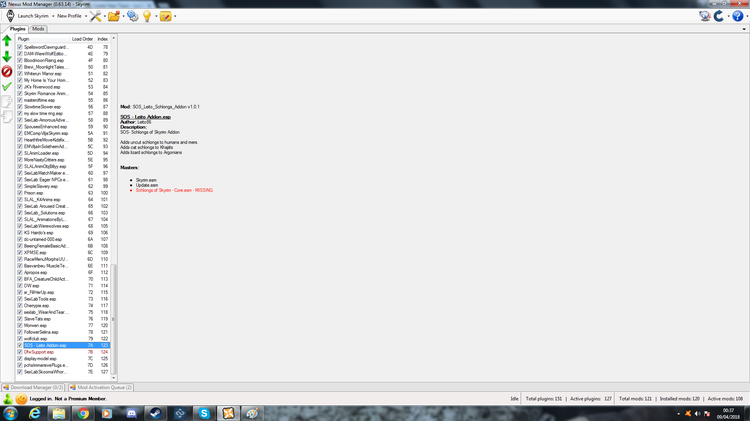
Task: Select the wolfclub.esp plugin row
Action: pos(63,338)
